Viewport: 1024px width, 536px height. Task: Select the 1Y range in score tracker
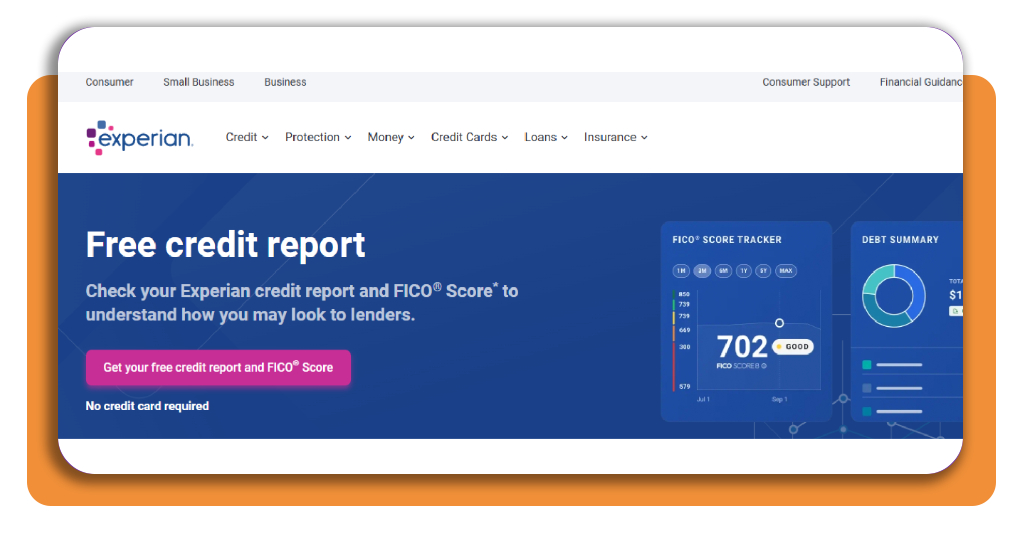pos(743,271)
